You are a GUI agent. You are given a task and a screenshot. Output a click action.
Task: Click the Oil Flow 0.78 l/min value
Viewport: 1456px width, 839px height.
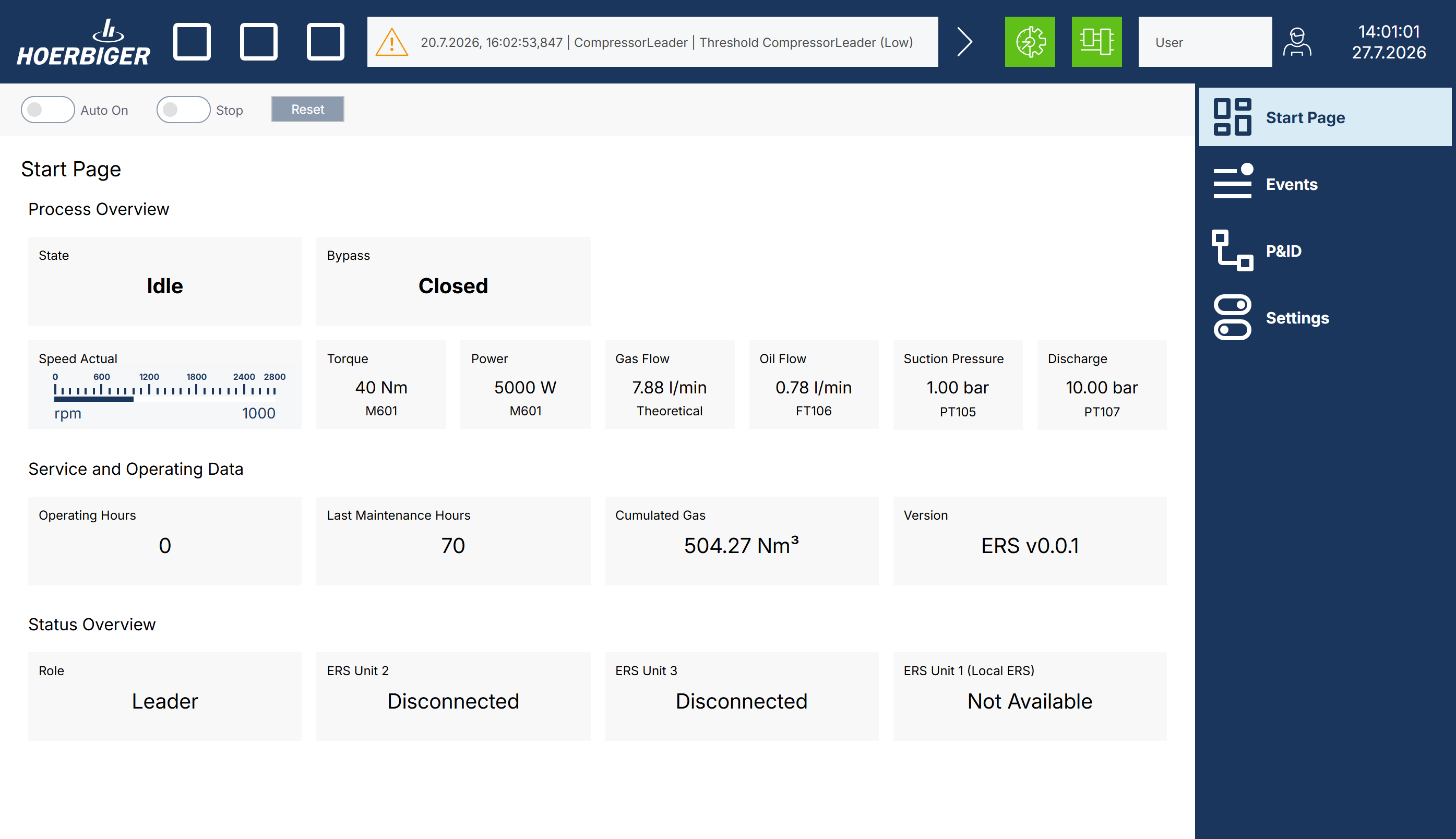(814, 387)
